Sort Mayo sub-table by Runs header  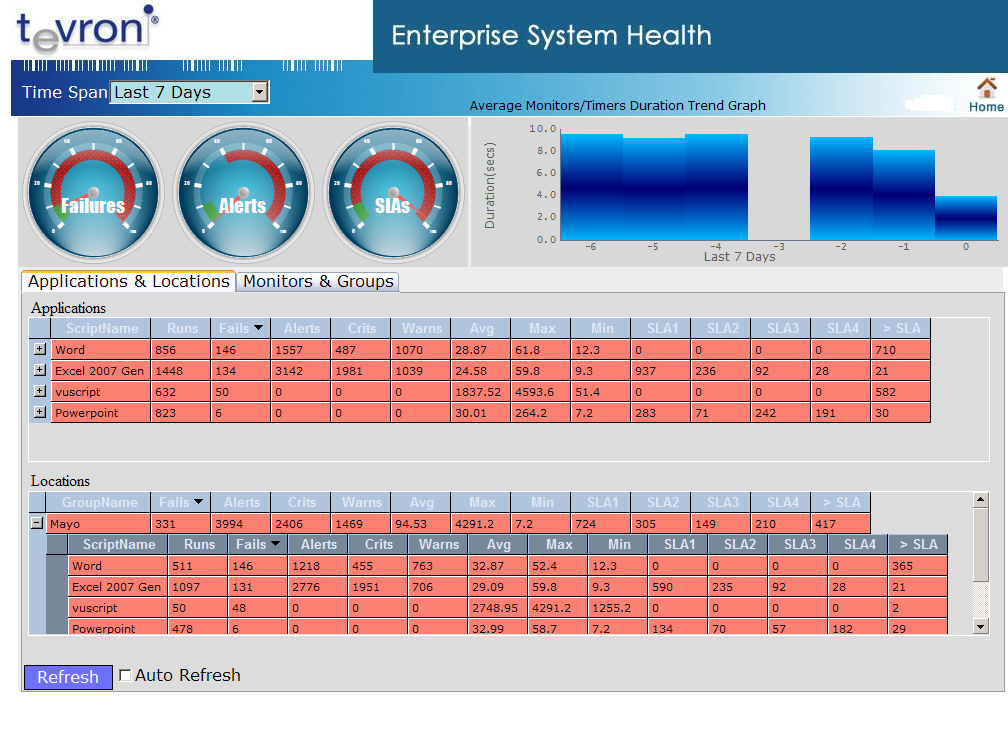[x=198, y=544]
